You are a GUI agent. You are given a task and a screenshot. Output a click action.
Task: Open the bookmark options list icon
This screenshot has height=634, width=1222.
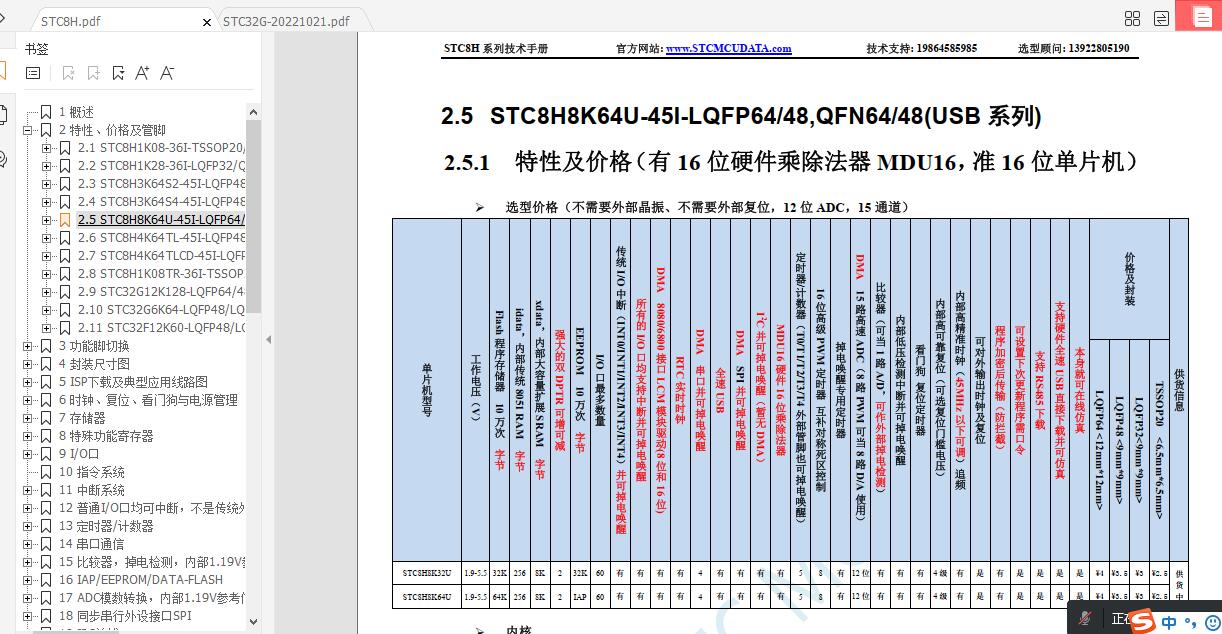33,73
